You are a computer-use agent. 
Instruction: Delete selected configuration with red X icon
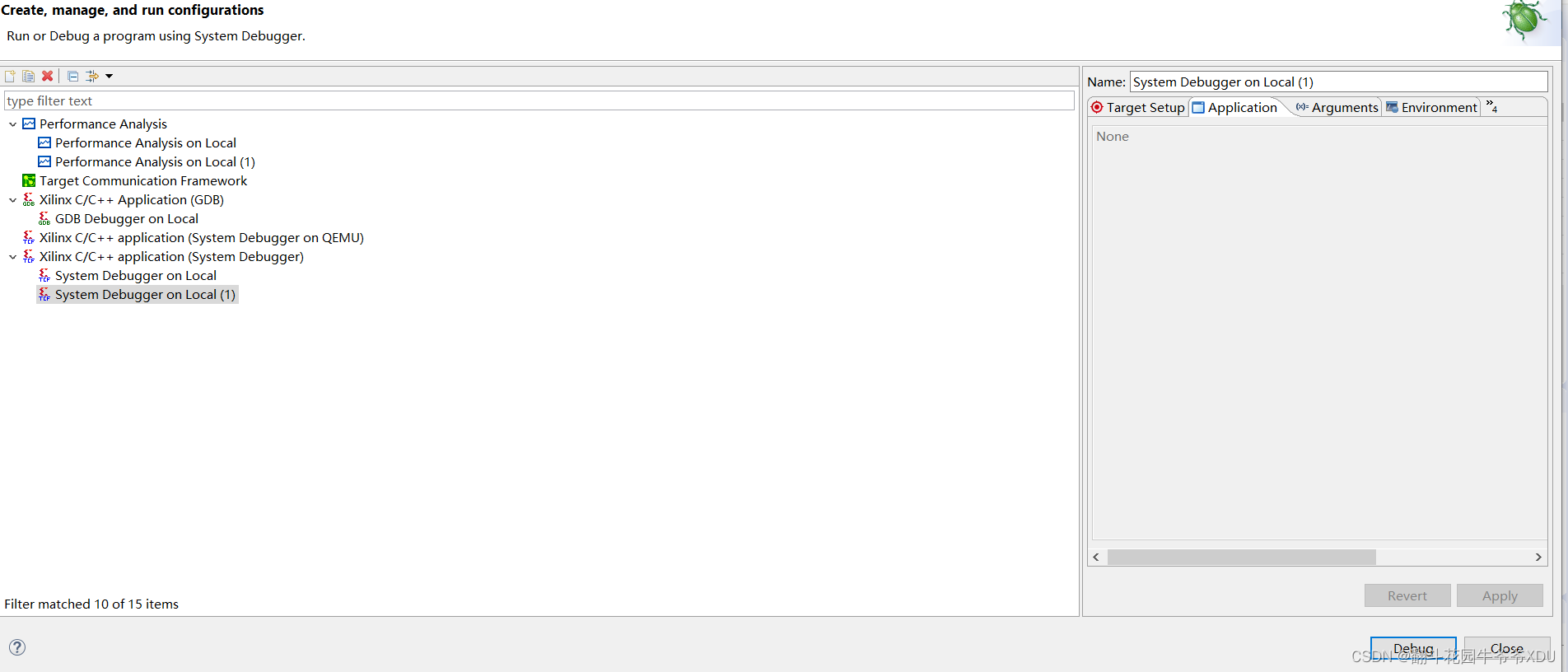point(48,76)
